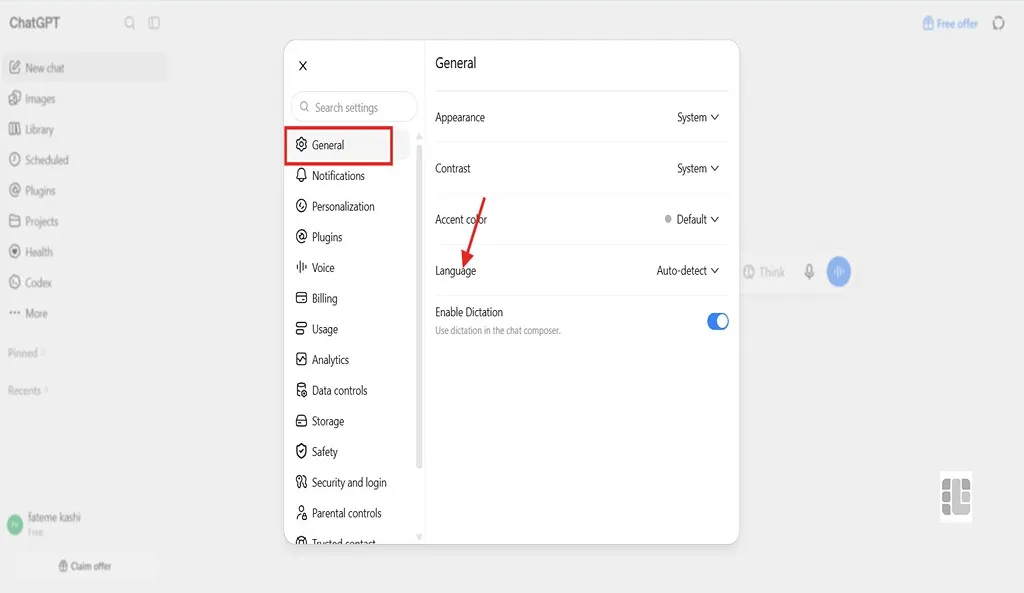Expand the Appearance System dropdown
Screen dimensions: 1024x593
tap(697, 118)
